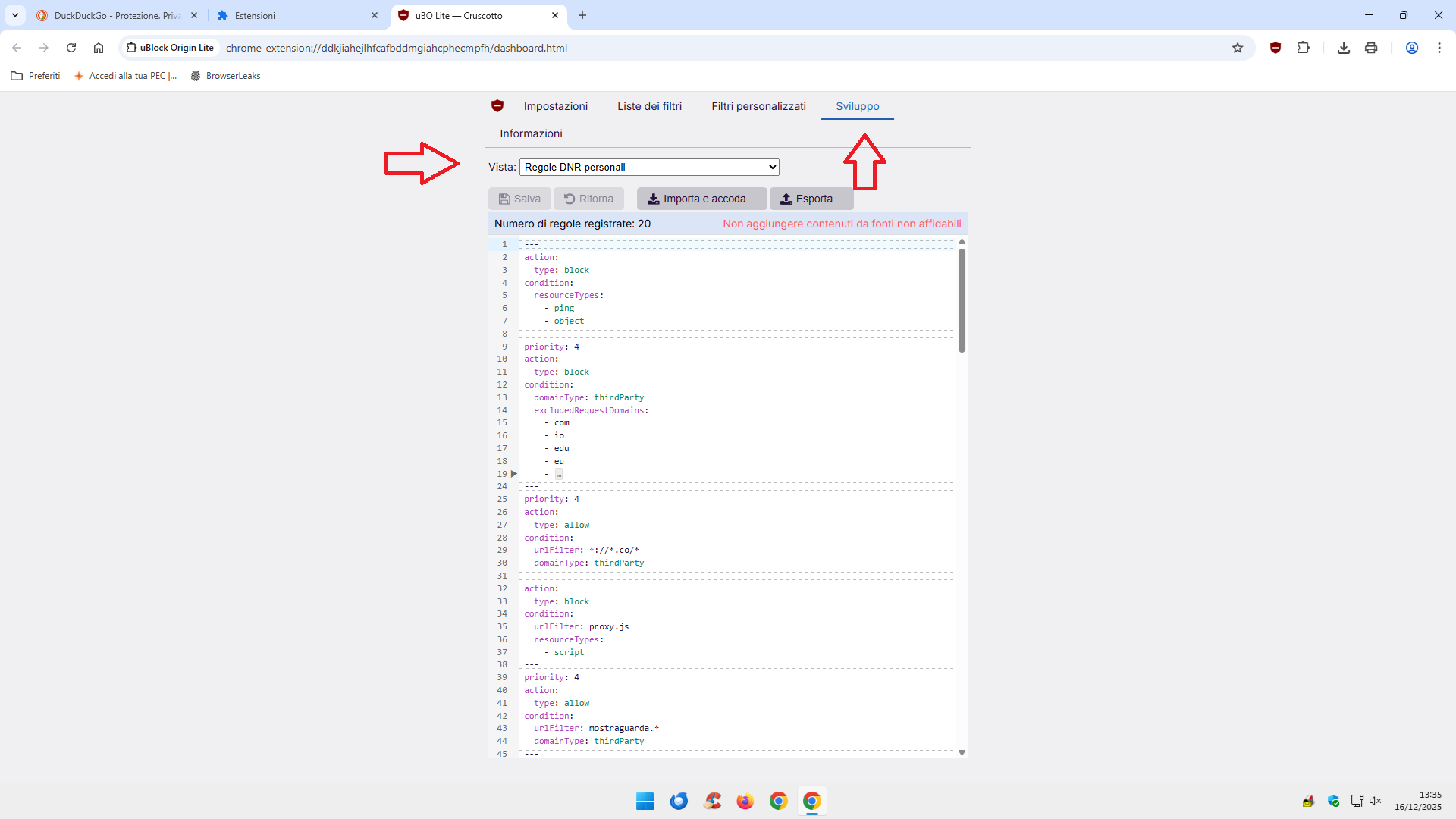The height and width of the screenshot is (819, 1456).
Task: Click the uBO Lite shield logo in dashboard
Action: coord(497,106)
